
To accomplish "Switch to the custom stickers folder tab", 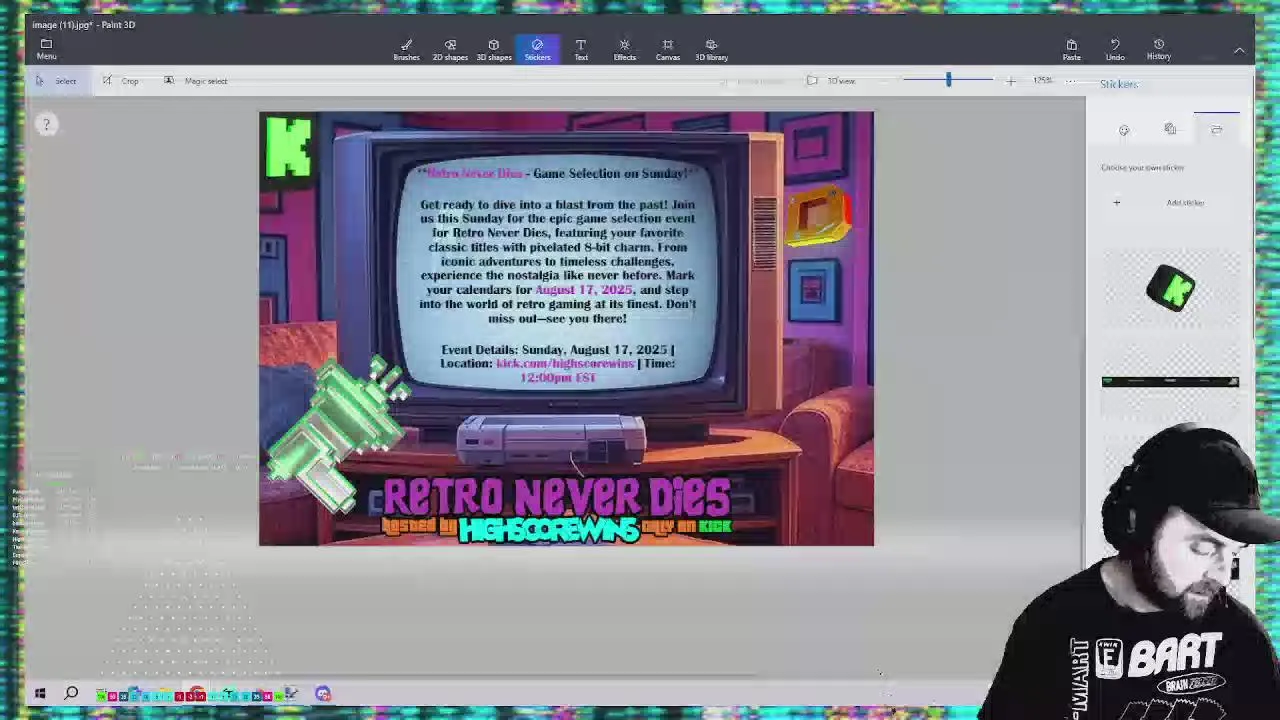I will point(1216,130).
